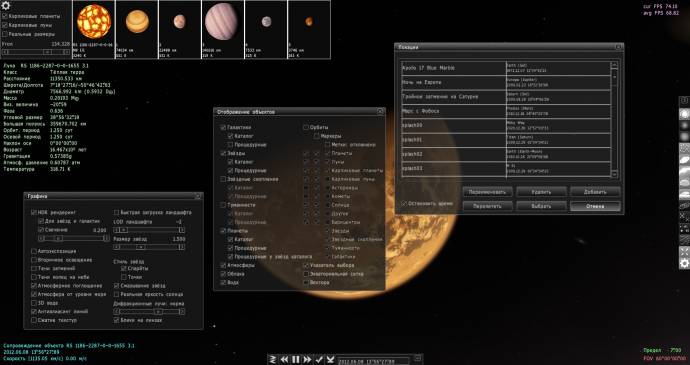Enable Сжатие текстур checkbox

tap(34, 320)
